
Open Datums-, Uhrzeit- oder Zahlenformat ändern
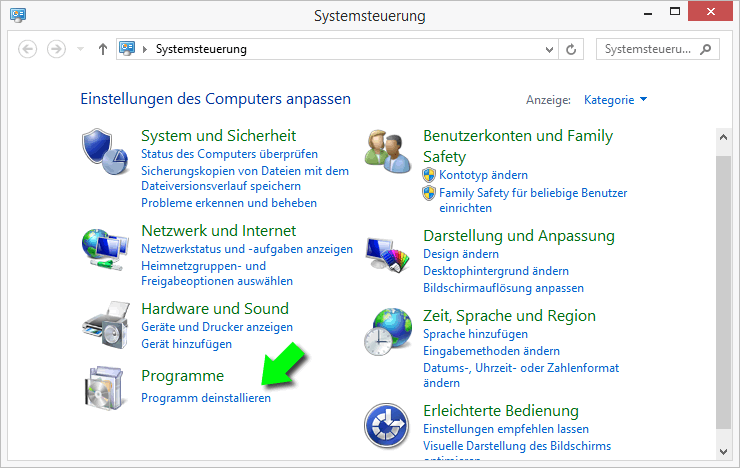521,375
